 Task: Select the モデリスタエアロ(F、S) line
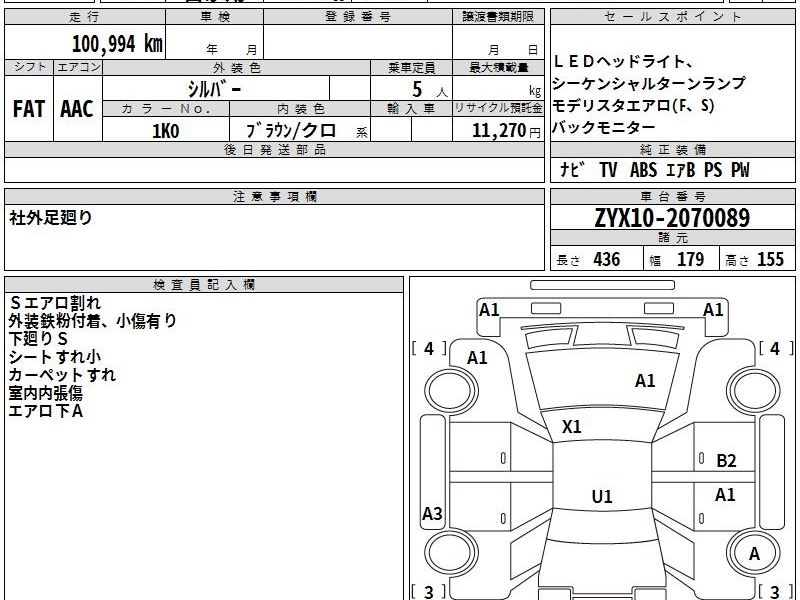pos(633,105)
